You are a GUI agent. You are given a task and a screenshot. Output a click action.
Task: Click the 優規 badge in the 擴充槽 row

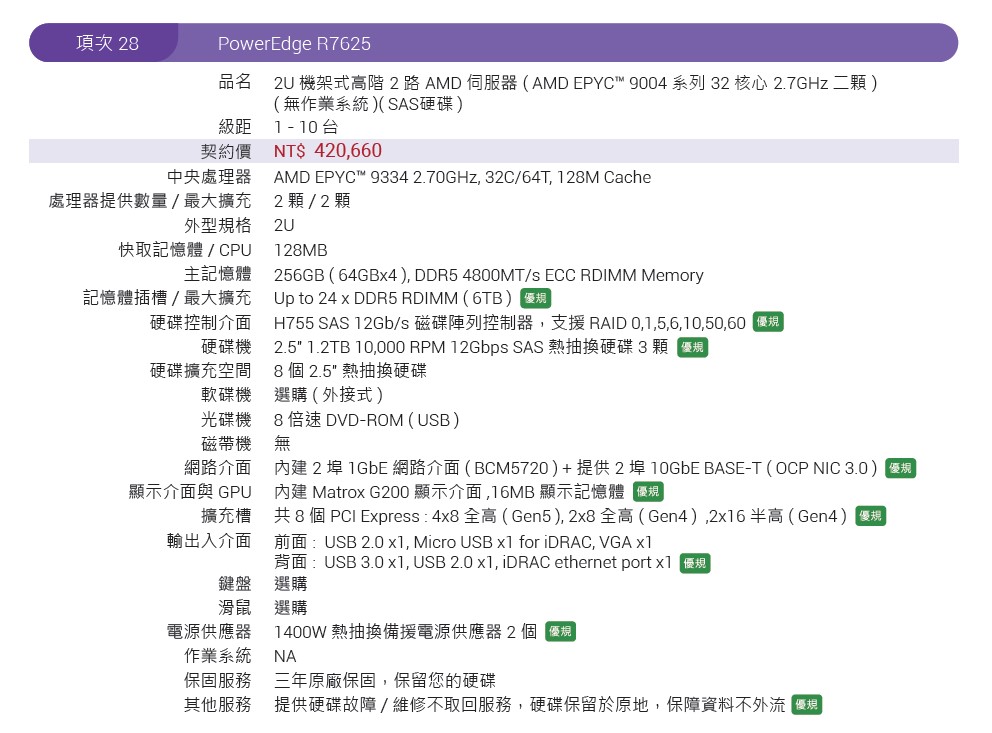click(871, 516)
